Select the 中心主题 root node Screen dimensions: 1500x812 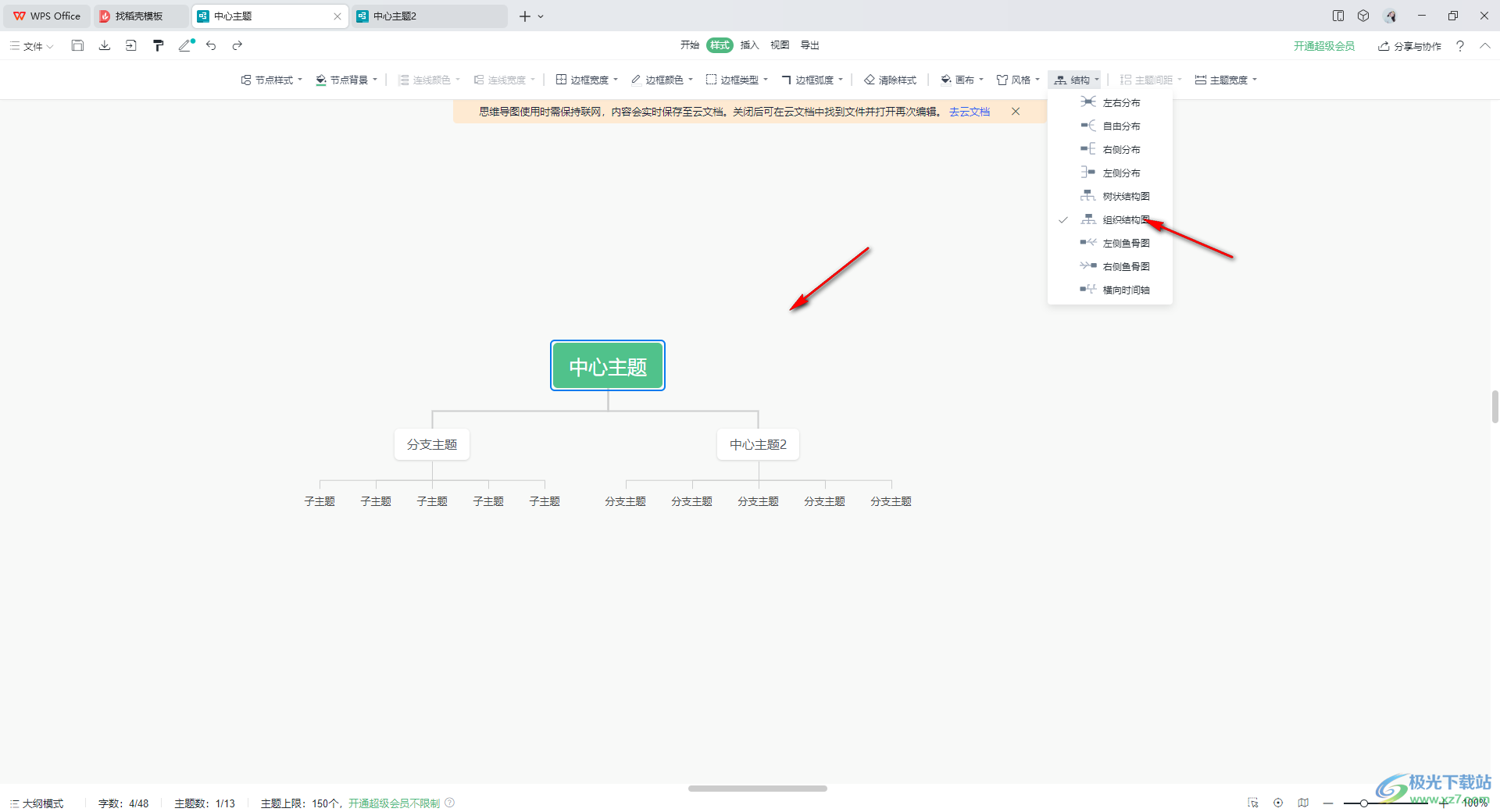(608, 365)
